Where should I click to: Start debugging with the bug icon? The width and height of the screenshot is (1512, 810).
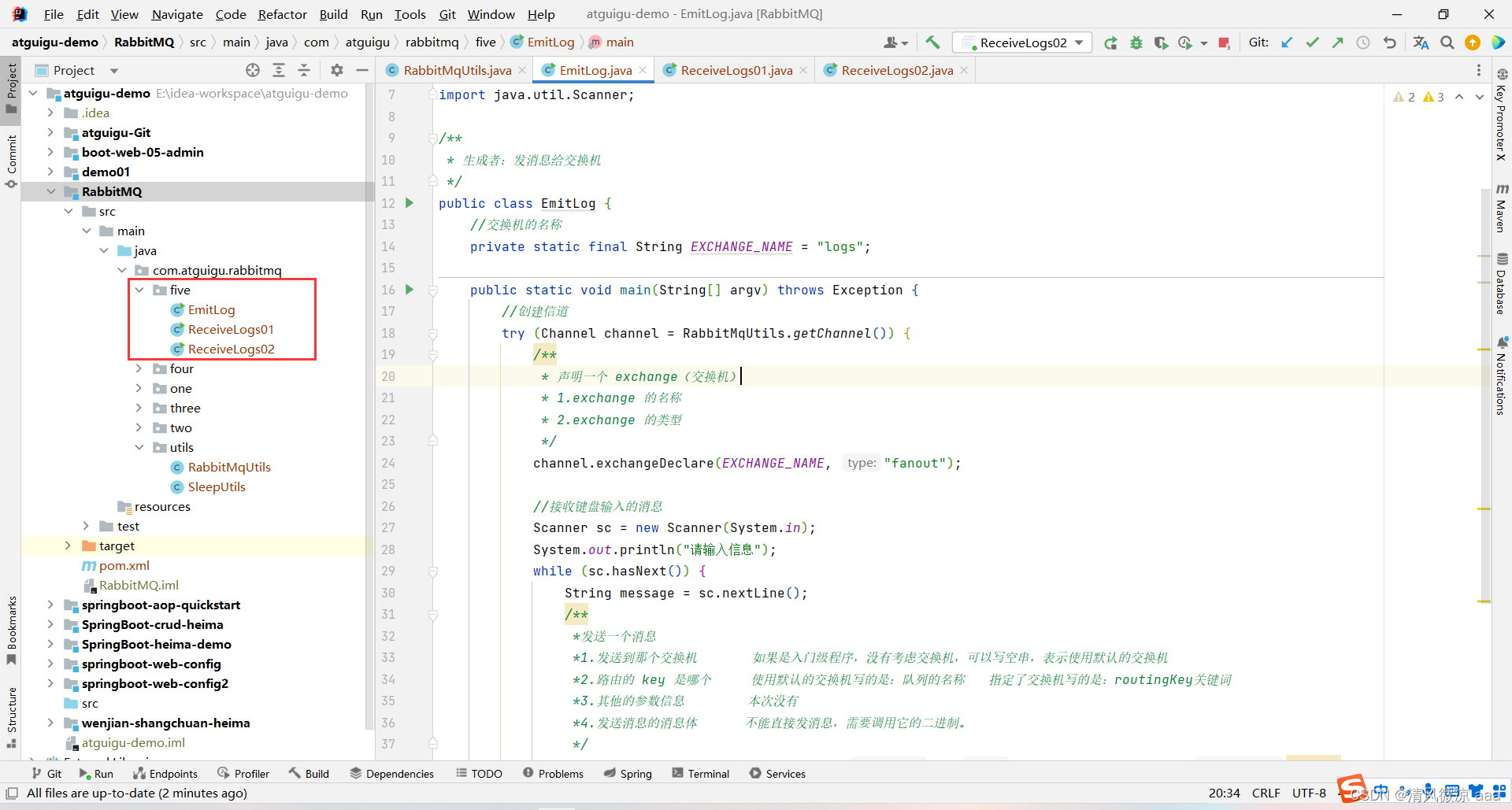1136,43
